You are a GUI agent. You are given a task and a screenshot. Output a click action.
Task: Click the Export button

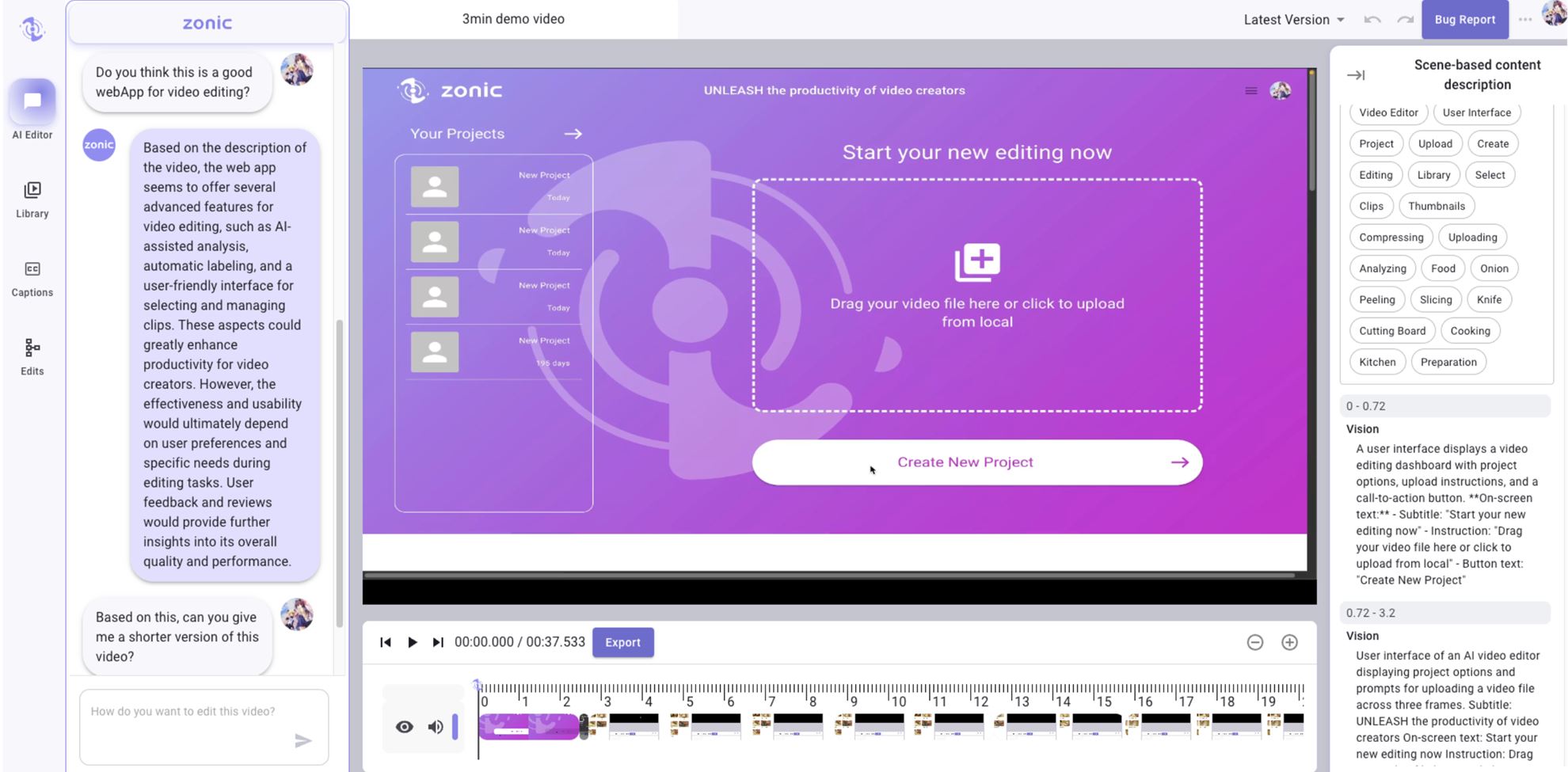pos(622,642)
